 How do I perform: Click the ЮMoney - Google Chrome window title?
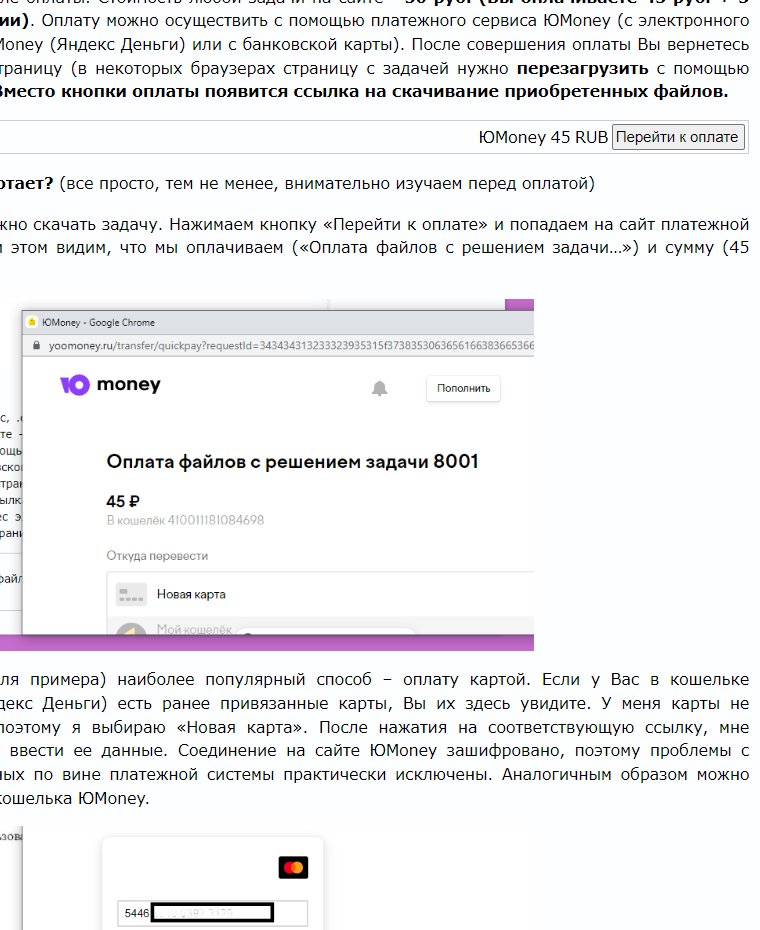pyautogui.click(x=98, y=322)
